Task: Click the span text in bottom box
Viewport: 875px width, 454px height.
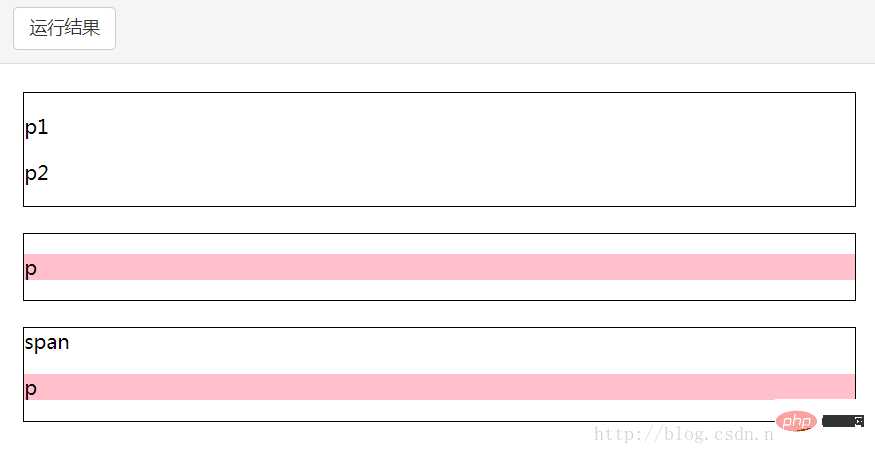Action: (x=47, y=343)
